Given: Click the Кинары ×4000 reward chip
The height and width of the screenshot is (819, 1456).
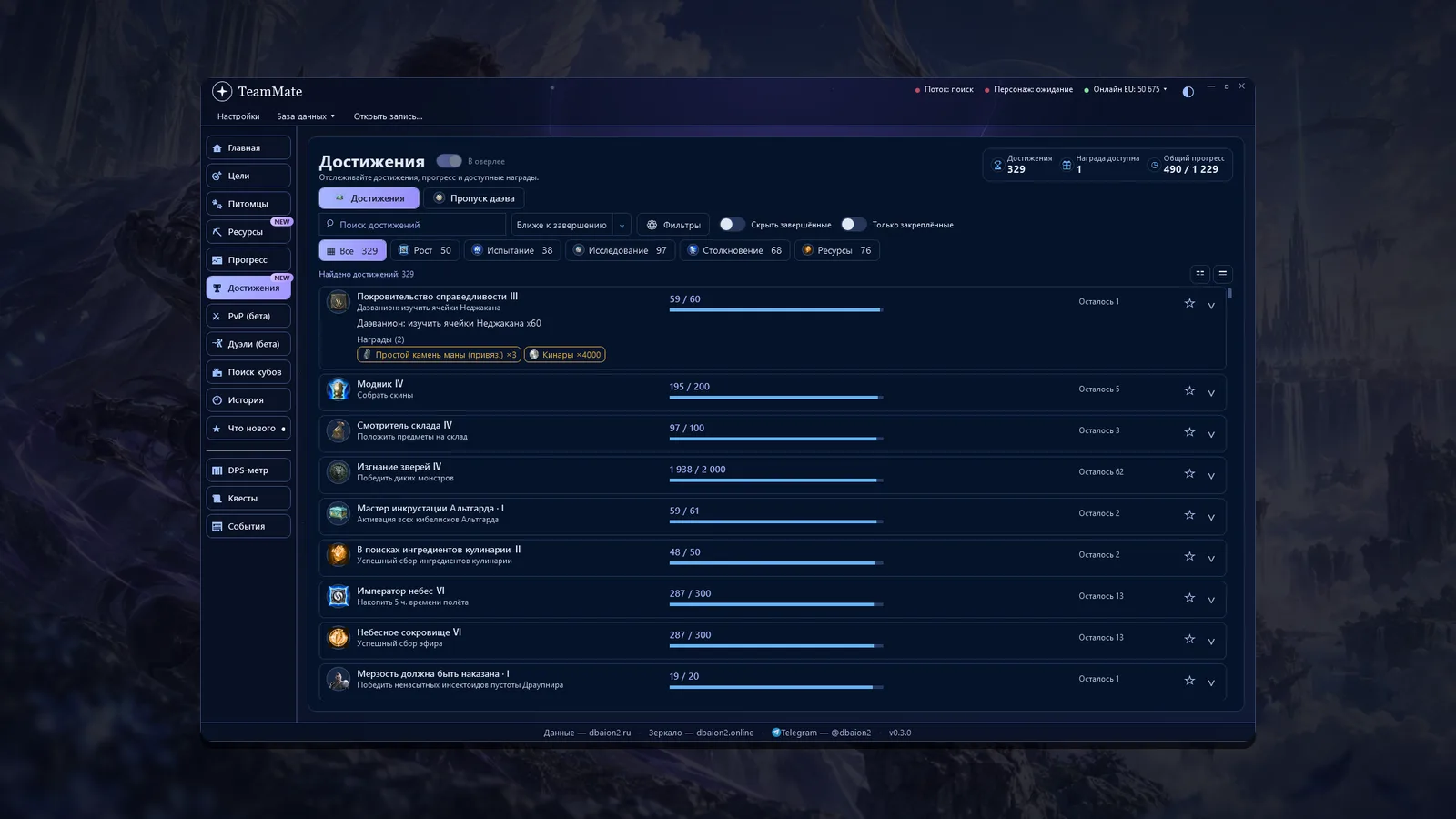Looking at the screenshot, I should [565, 355].
